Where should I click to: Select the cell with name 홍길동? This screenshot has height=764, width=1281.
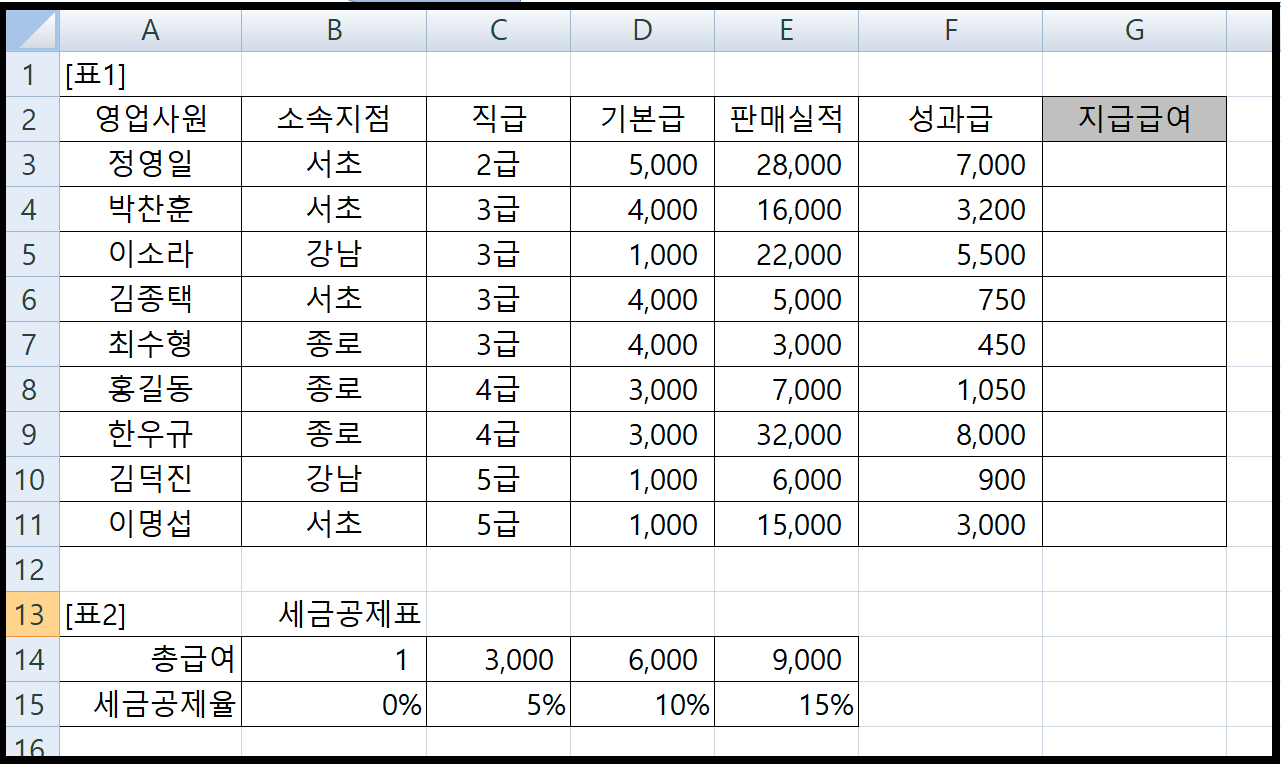[150, 389]
